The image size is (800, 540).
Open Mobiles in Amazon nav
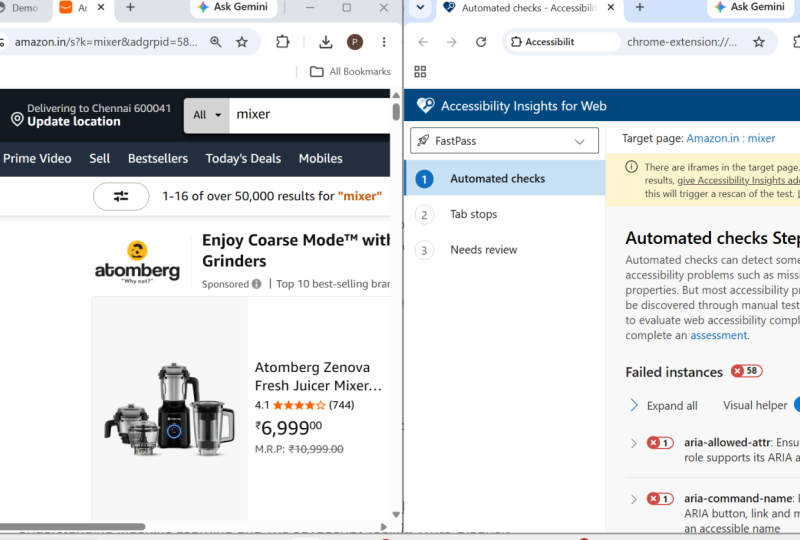pos(320,159)
